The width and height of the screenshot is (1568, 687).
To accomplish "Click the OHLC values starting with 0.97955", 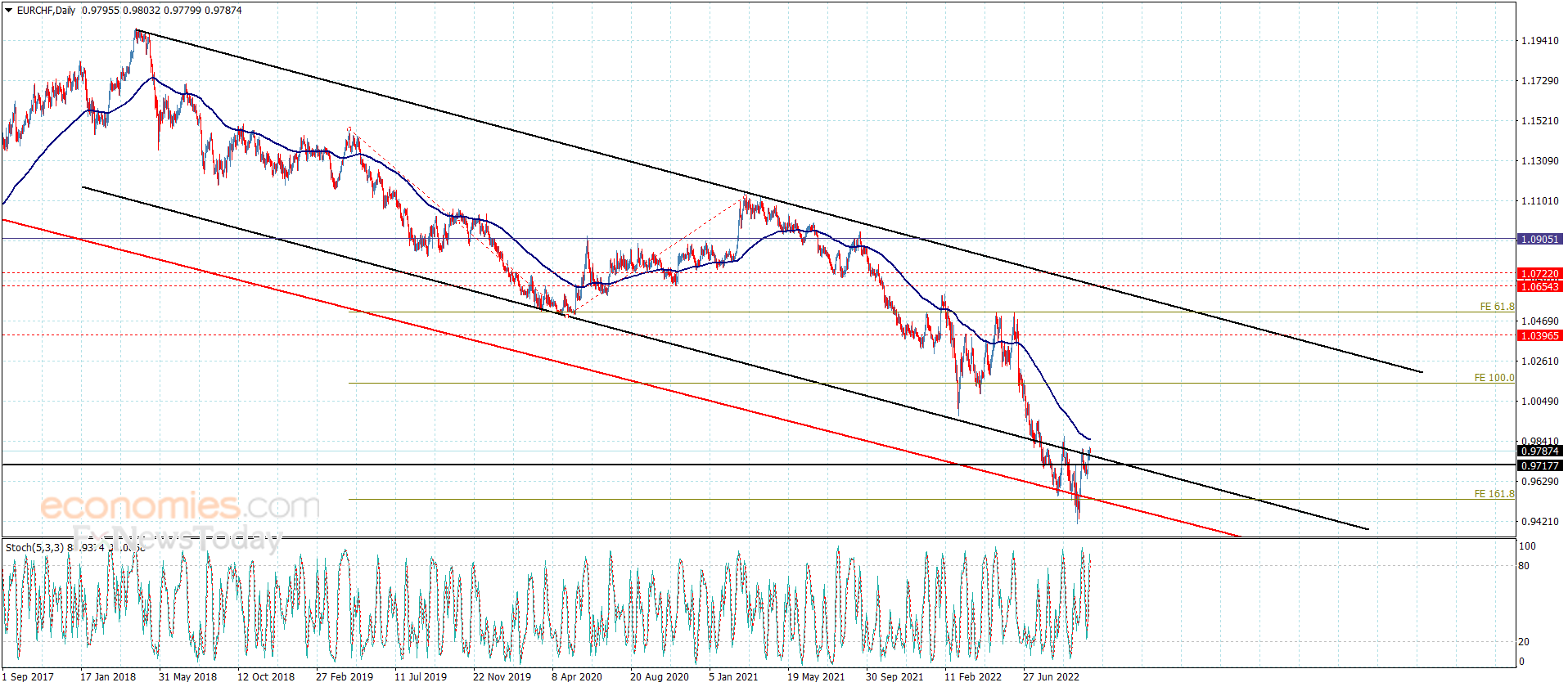I will click(x=161, y=11).
